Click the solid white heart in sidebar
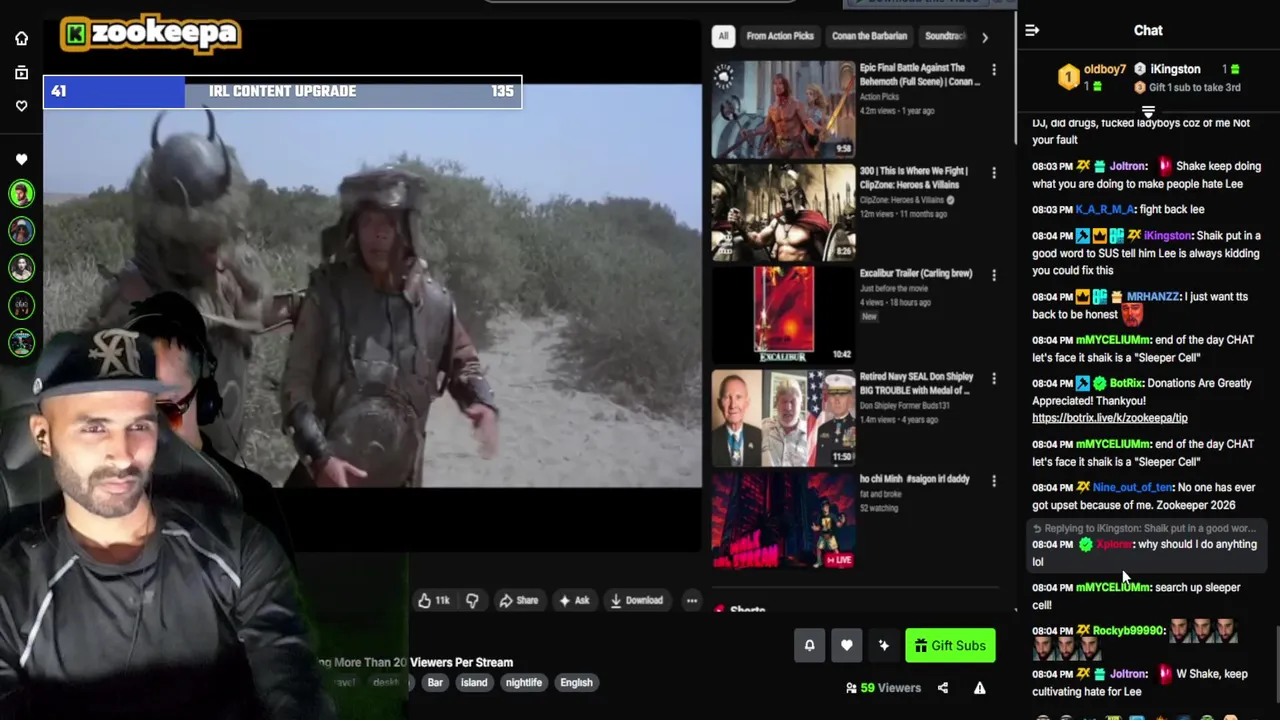The width and height of the screenshot is (1280, 720). (21, 159)
